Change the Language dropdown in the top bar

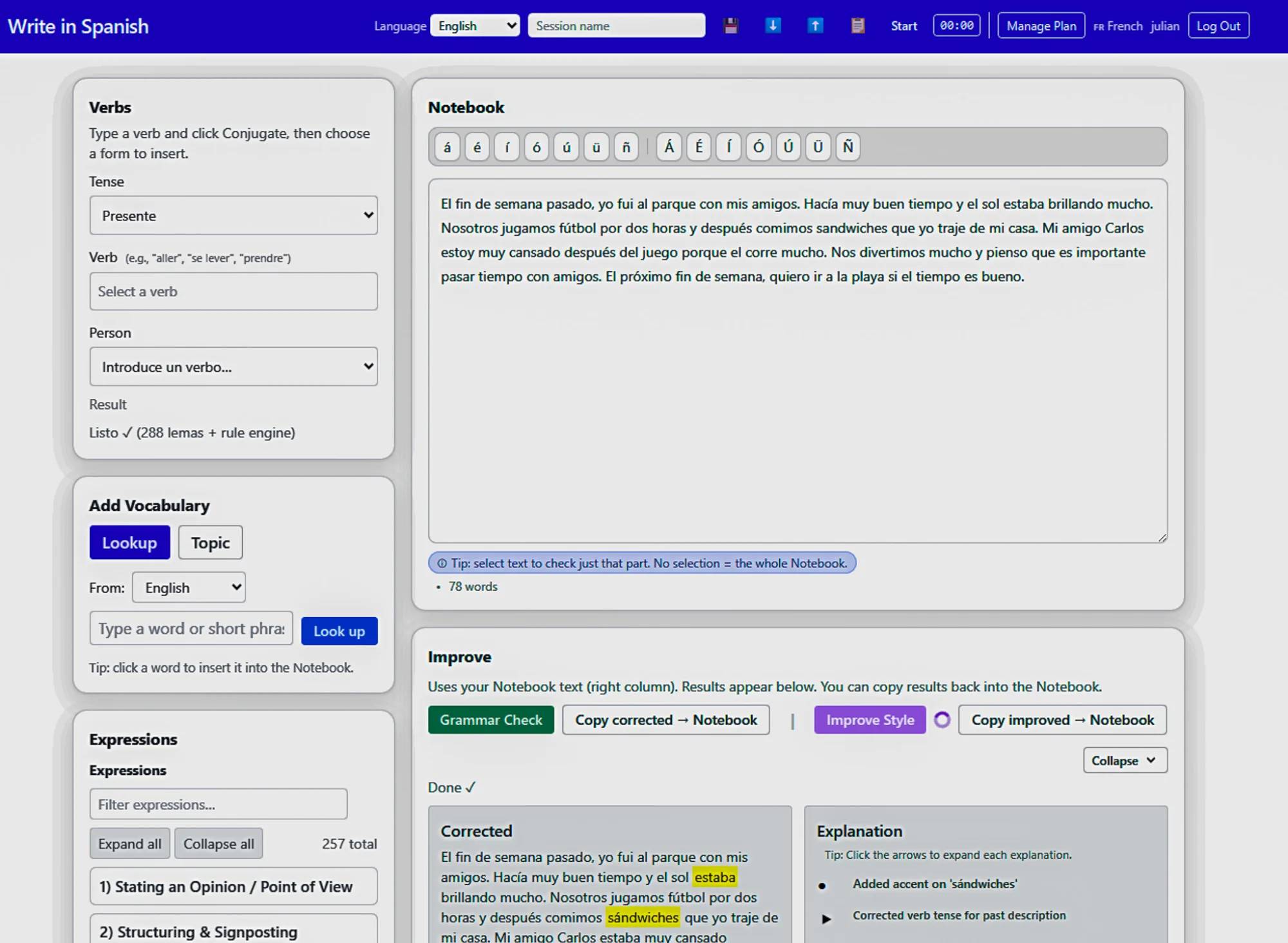[x=475, y=26]
